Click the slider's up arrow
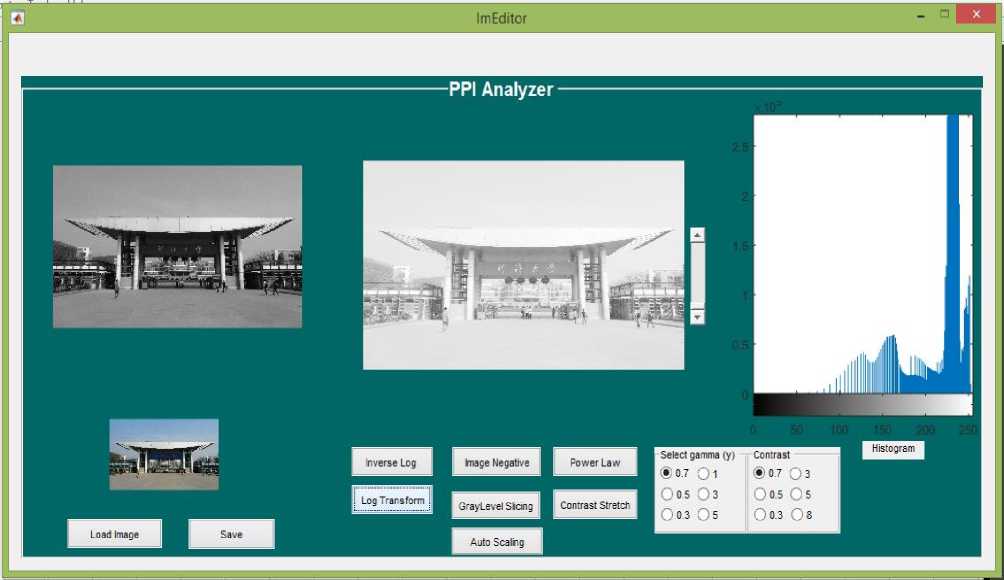 [x=697, y=235]
